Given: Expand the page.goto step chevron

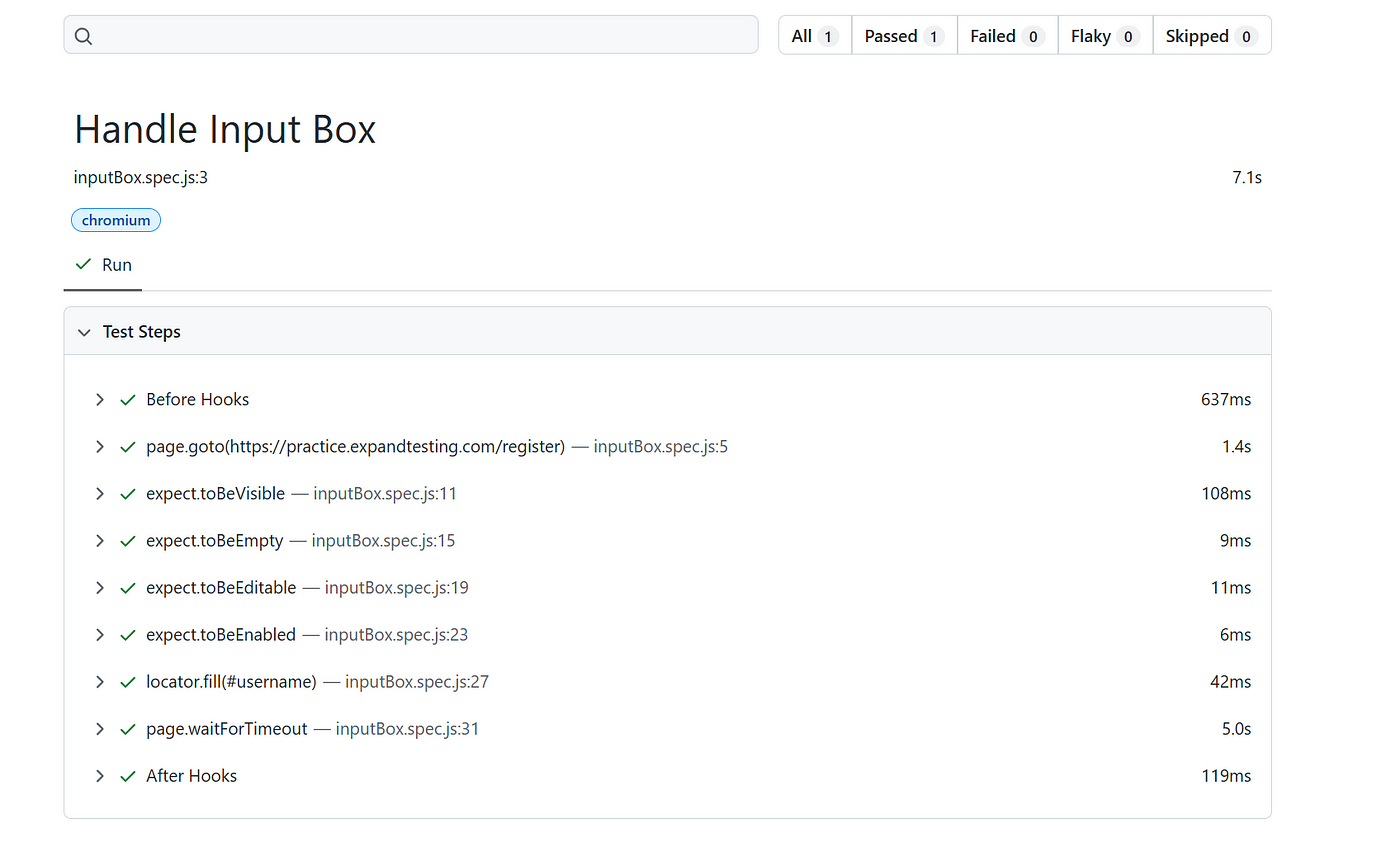Looking at the screenshot, I should [x=99, y=447].
